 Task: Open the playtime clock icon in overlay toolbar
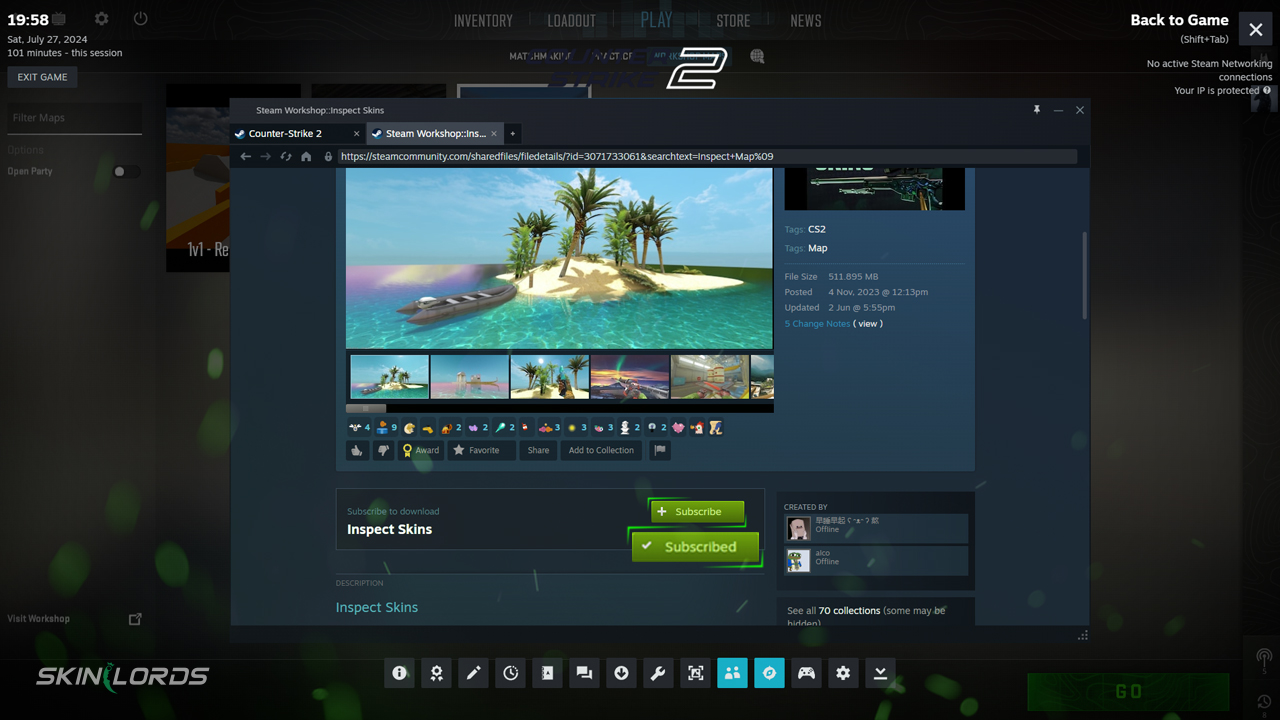pyautogui.click(x=510, y=673)
